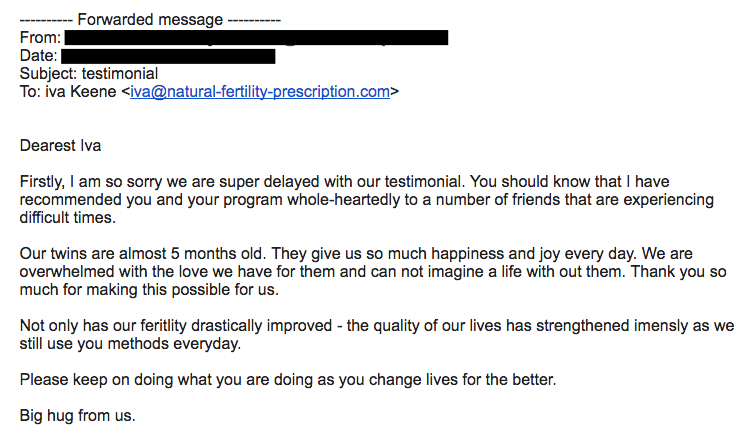This screenshot has width=752, height=438.
Task: Click the 'Big hug from us.' closing line
Action: (78, 415)
